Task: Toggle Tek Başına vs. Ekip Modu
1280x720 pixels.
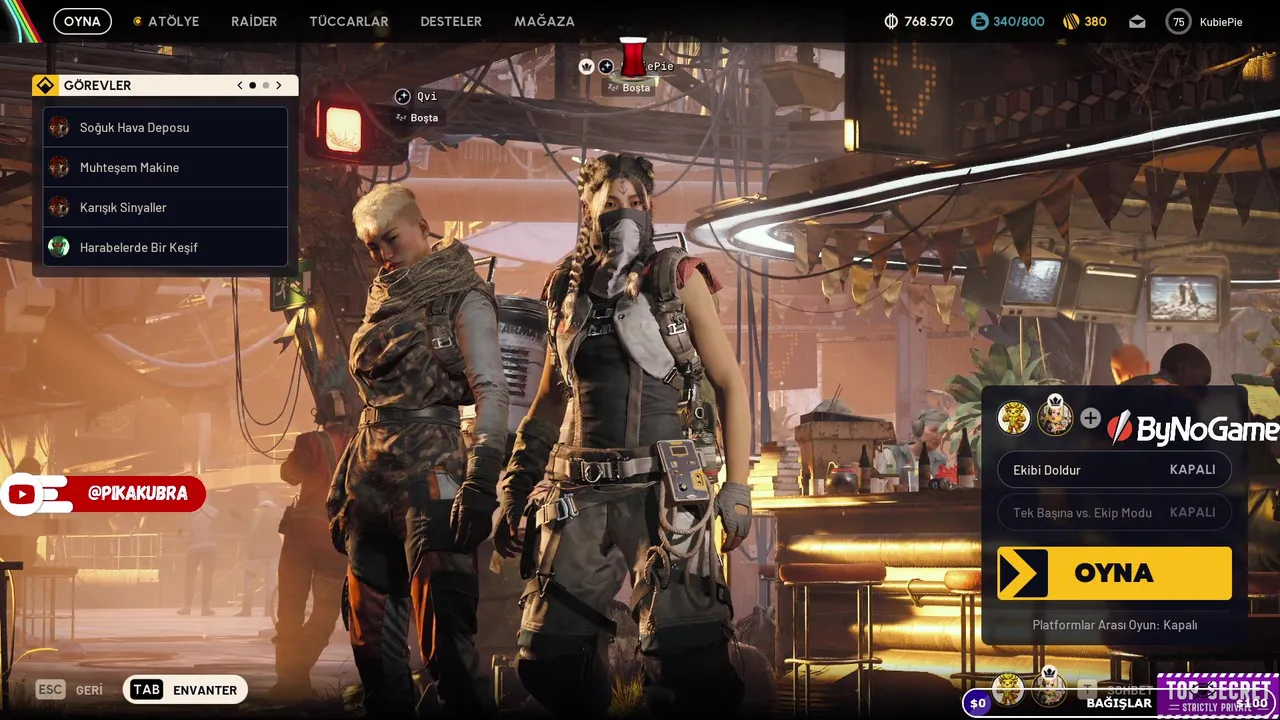Action: (1114, 512)
